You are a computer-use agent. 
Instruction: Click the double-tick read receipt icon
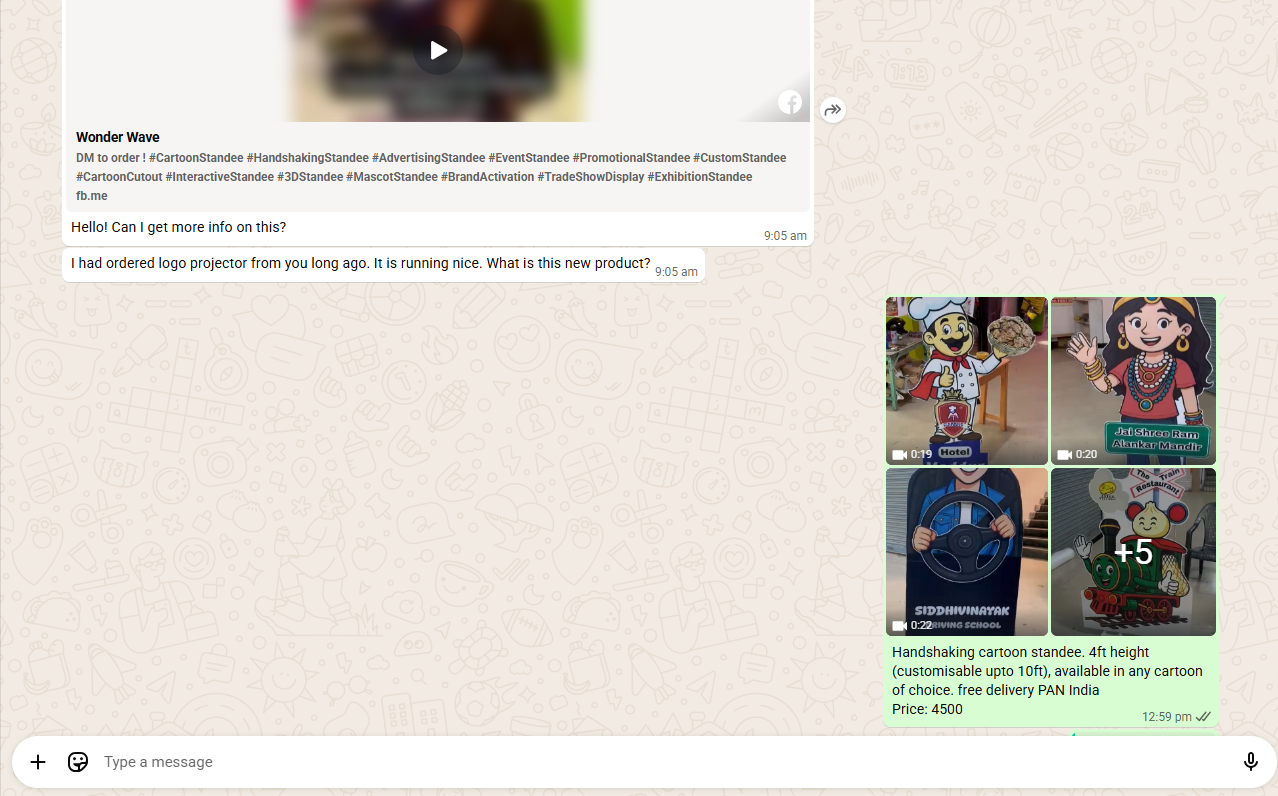(1204, 717)
